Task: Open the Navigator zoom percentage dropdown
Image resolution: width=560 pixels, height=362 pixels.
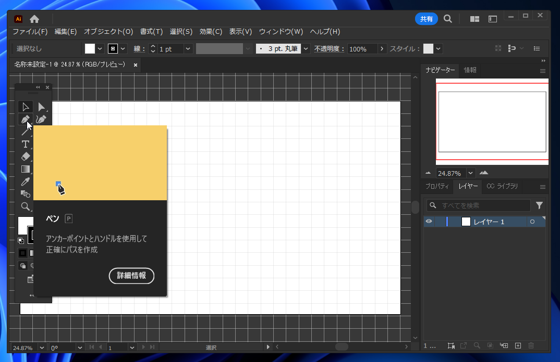Action: click(471, 173)
